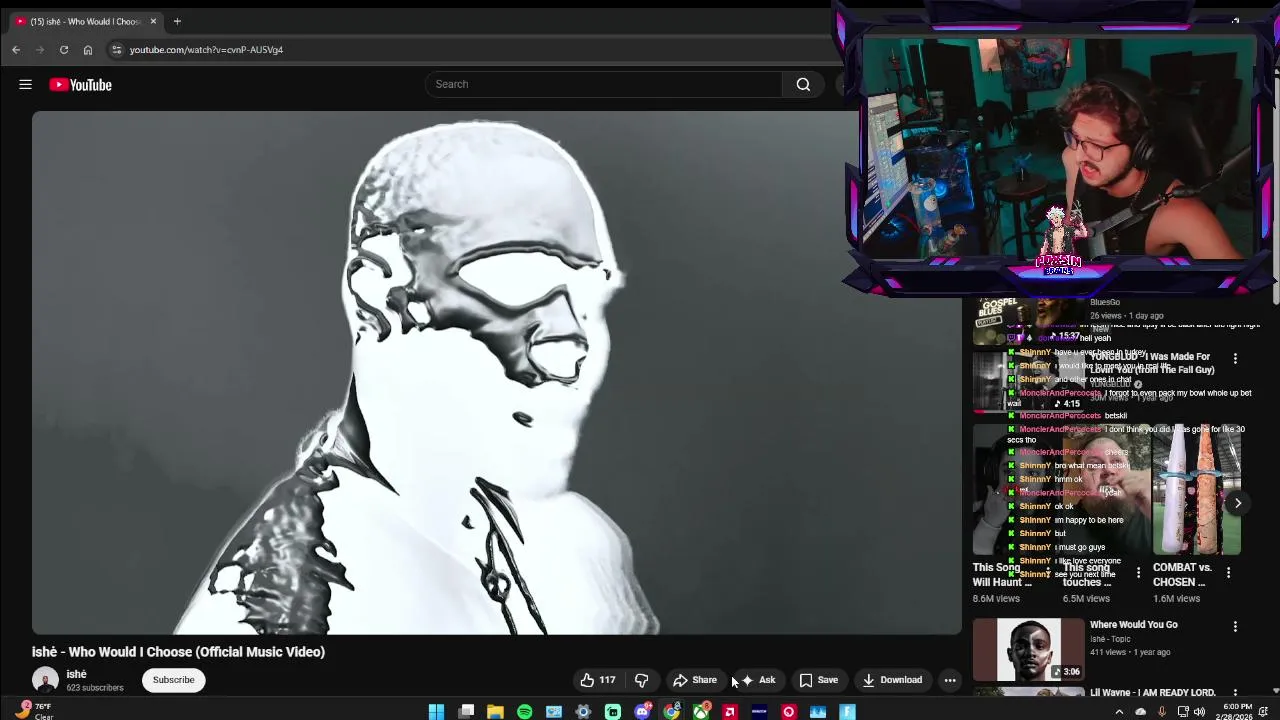Open the network tray icon
The width and height of the screenshot is (1280, 720).
tap(1183, 712)
